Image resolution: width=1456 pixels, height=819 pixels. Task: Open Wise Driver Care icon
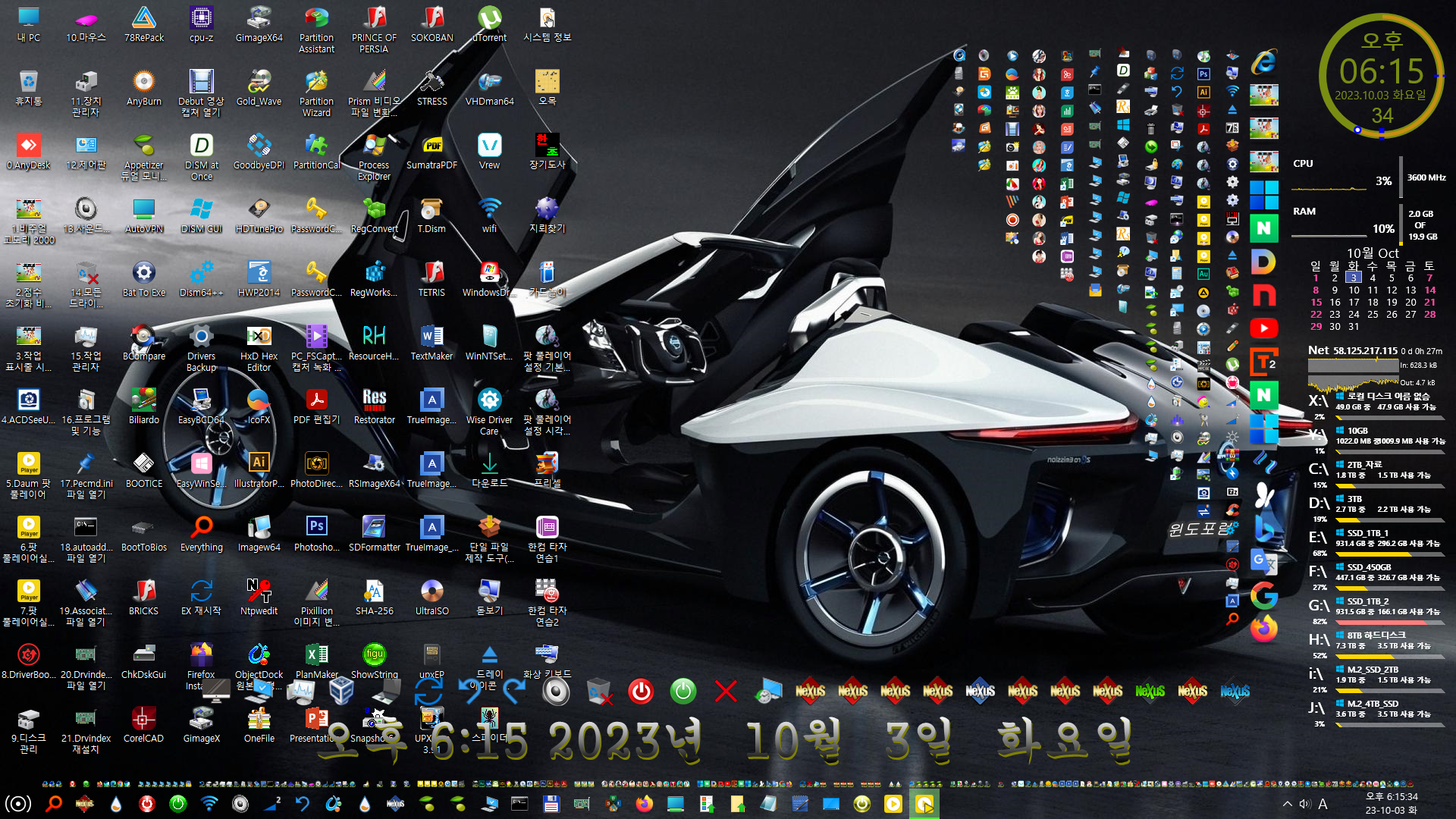tap(489, 412)
